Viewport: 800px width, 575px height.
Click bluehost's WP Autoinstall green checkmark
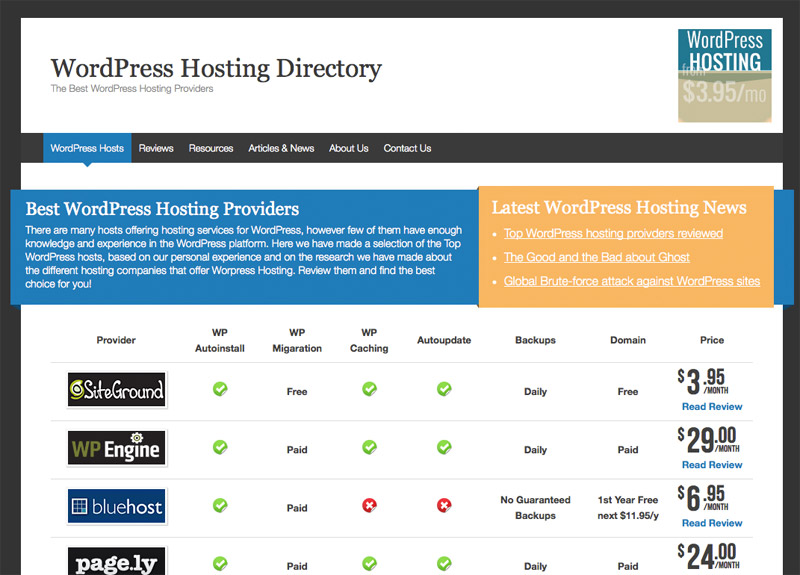point(220,506)
